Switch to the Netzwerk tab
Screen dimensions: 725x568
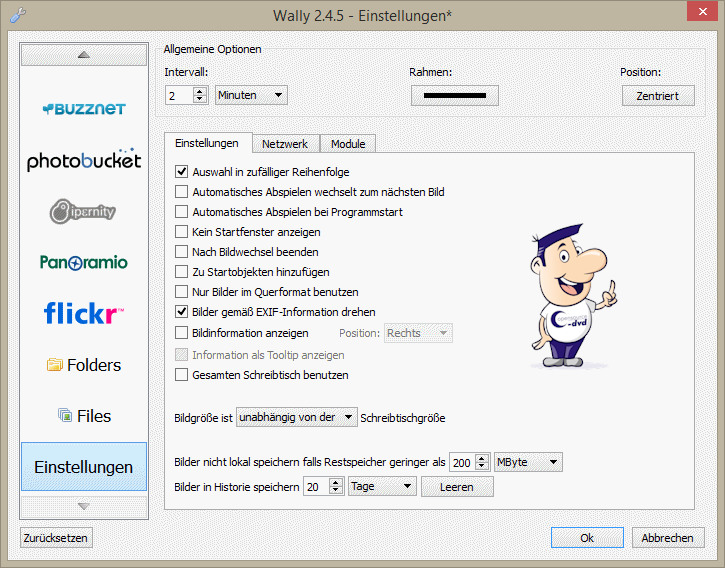[285, 144]
